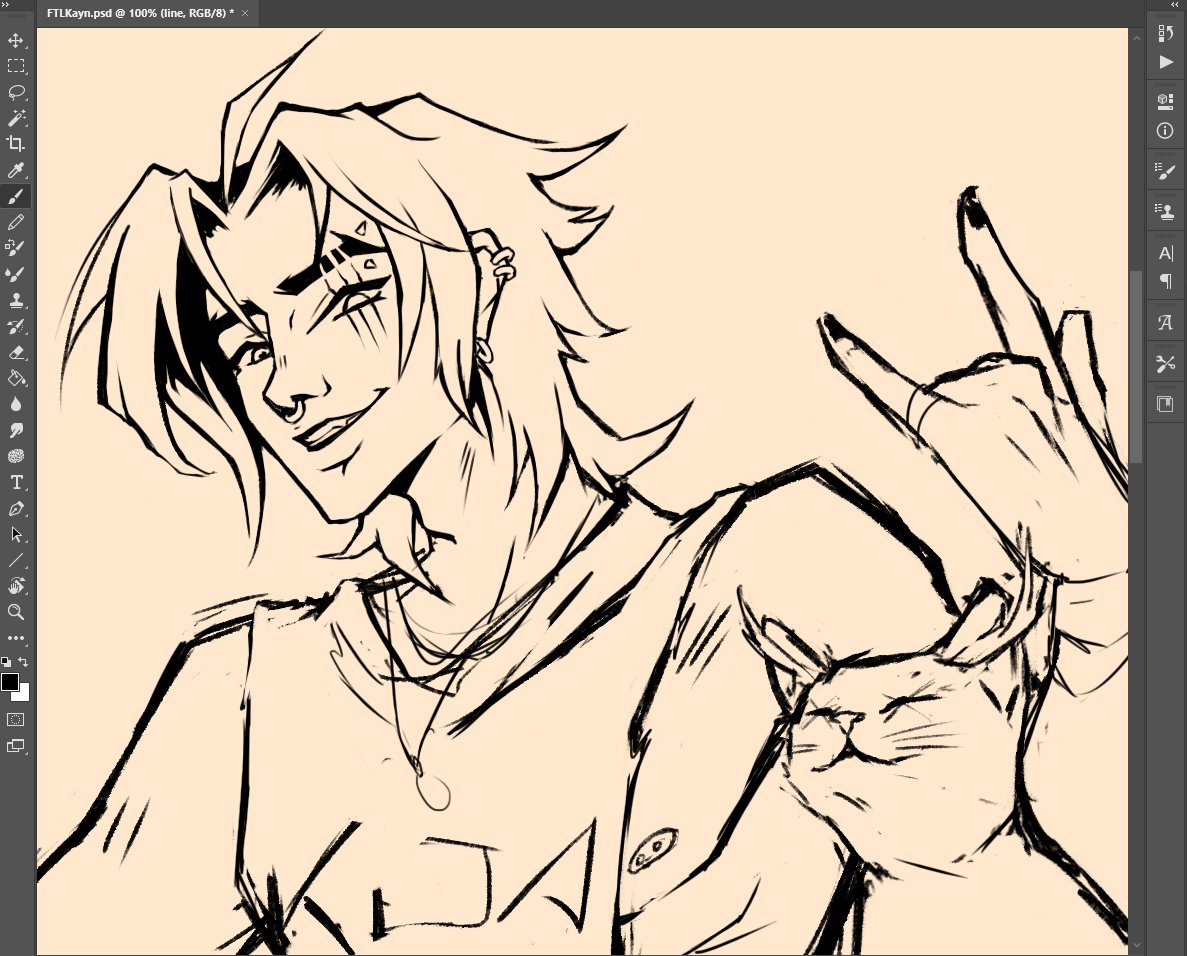
Task: Click the canvas scroll-down arrow
Action: click(1136, 946)
